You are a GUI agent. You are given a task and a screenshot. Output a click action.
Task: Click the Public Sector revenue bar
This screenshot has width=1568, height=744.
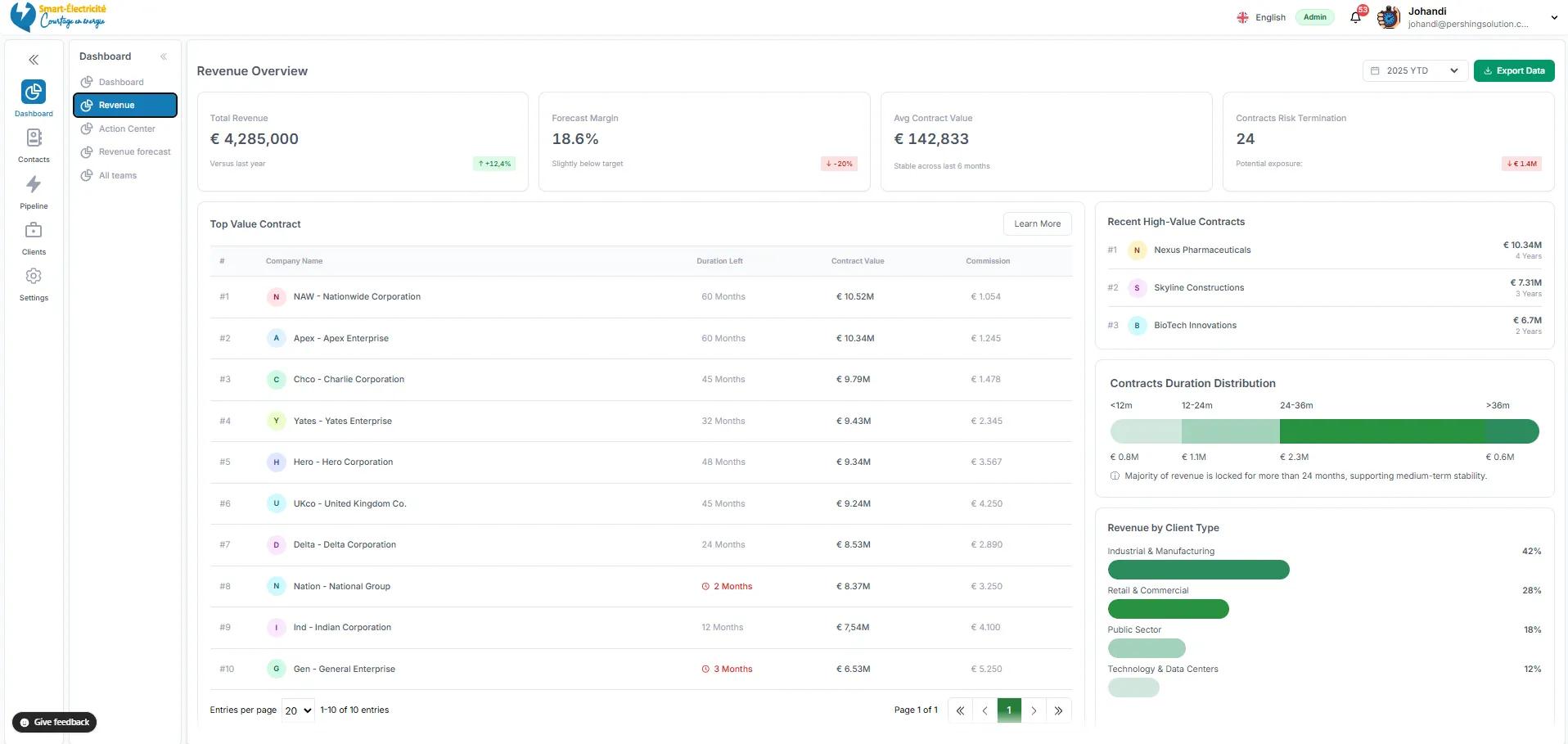(1147, 648)
